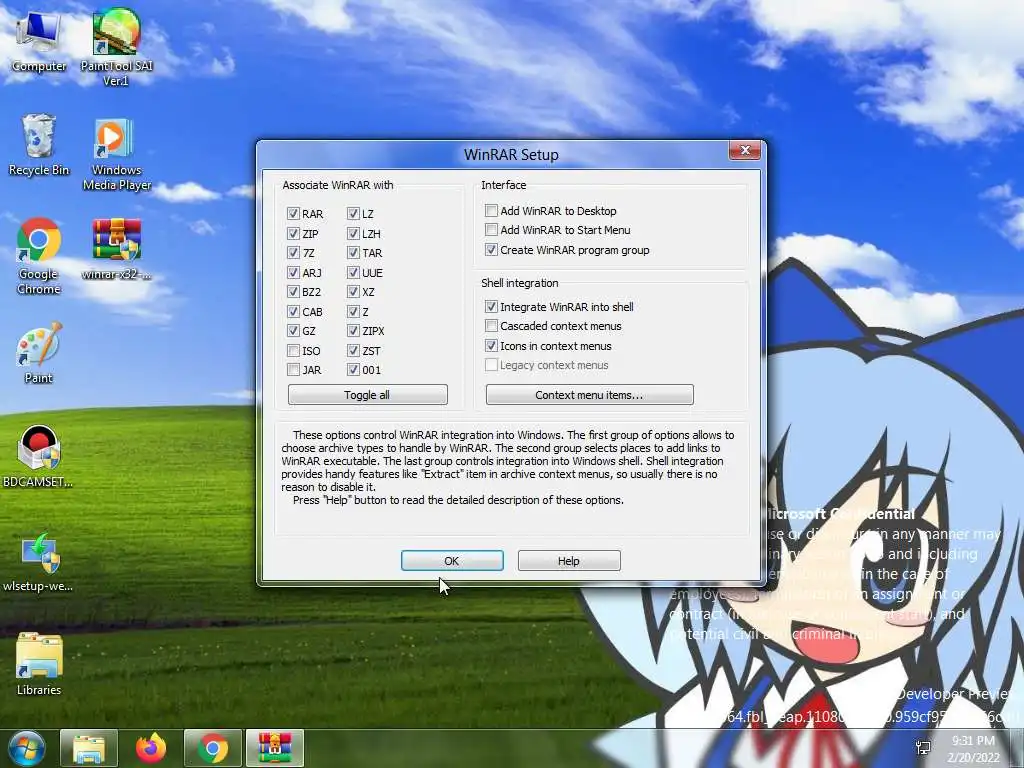The image size is (1024, 768).
Task: Open File Explorer from the taskbar
Action: [89, 748]
